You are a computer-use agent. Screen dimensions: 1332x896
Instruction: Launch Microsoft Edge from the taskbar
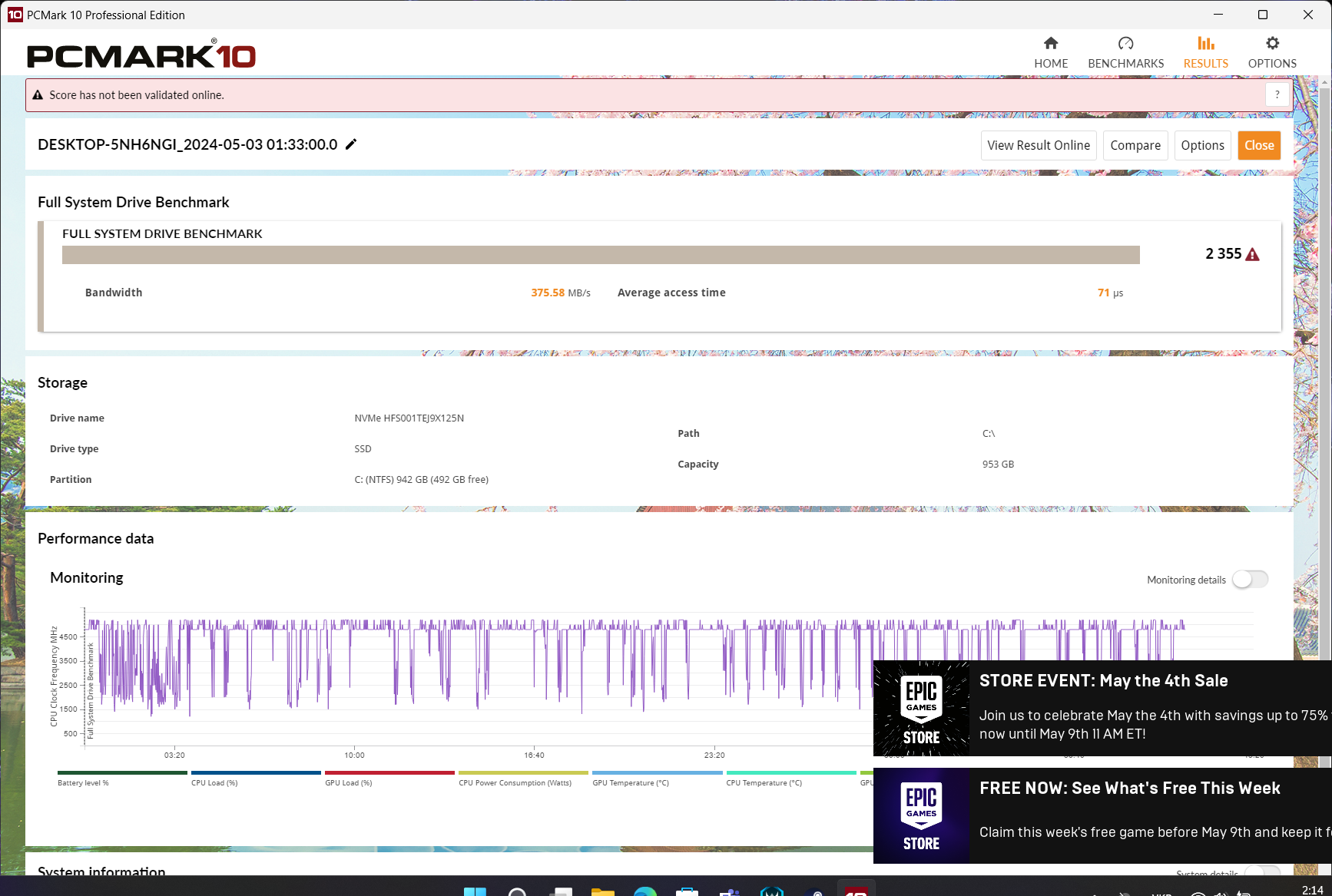[644, 891]
